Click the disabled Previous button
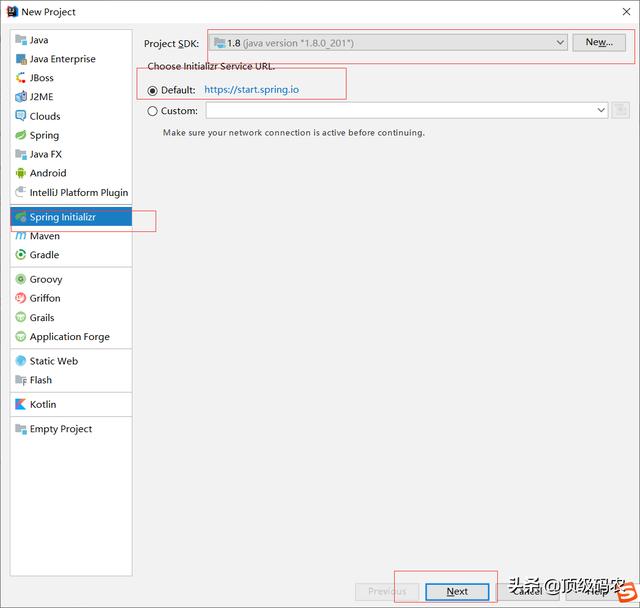This screenshot has width=640, height=608. (387, 592)
